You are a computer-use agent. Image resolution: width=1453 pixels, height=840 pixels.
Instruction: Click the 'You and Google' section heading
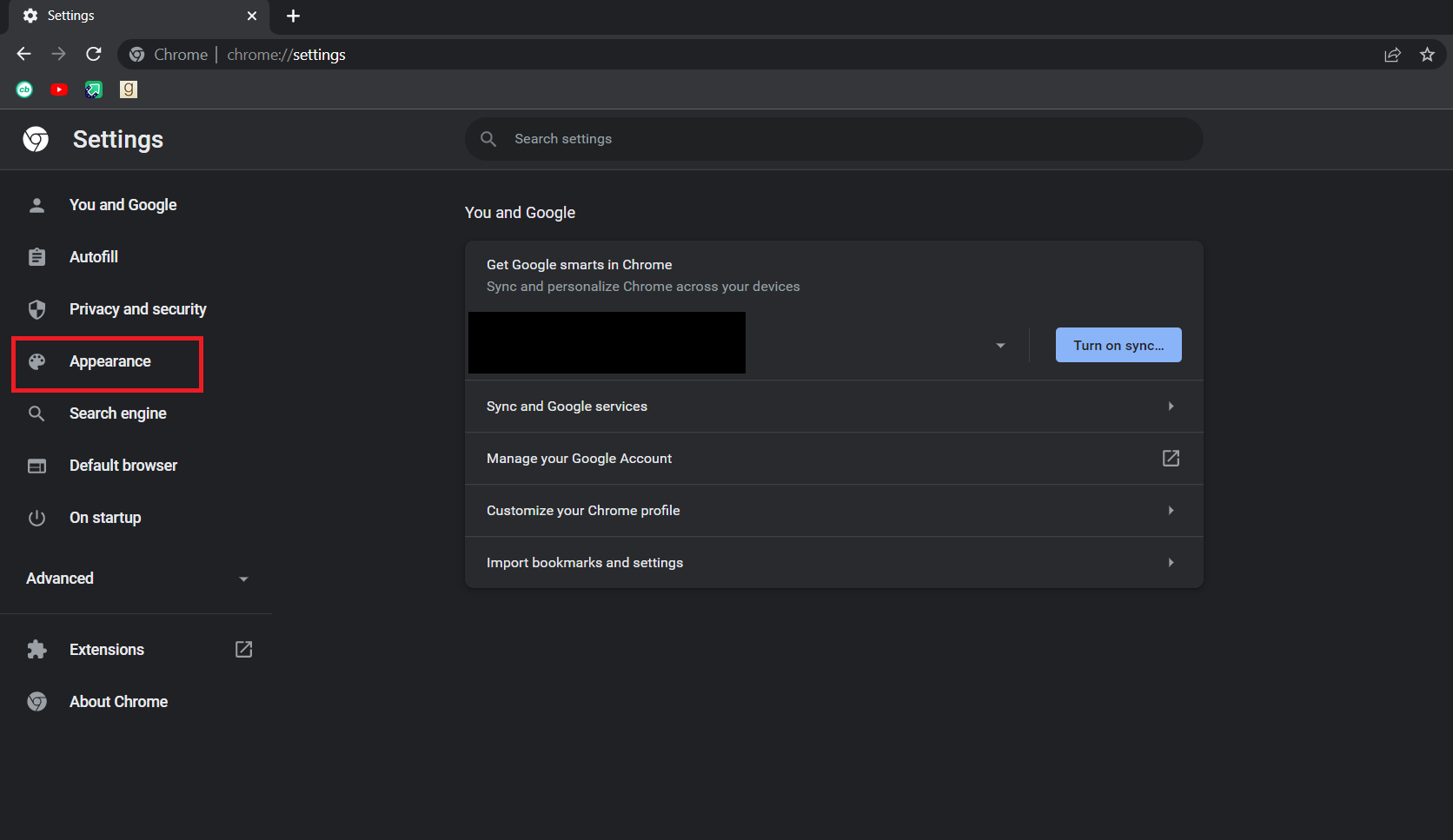click(520, 213)
